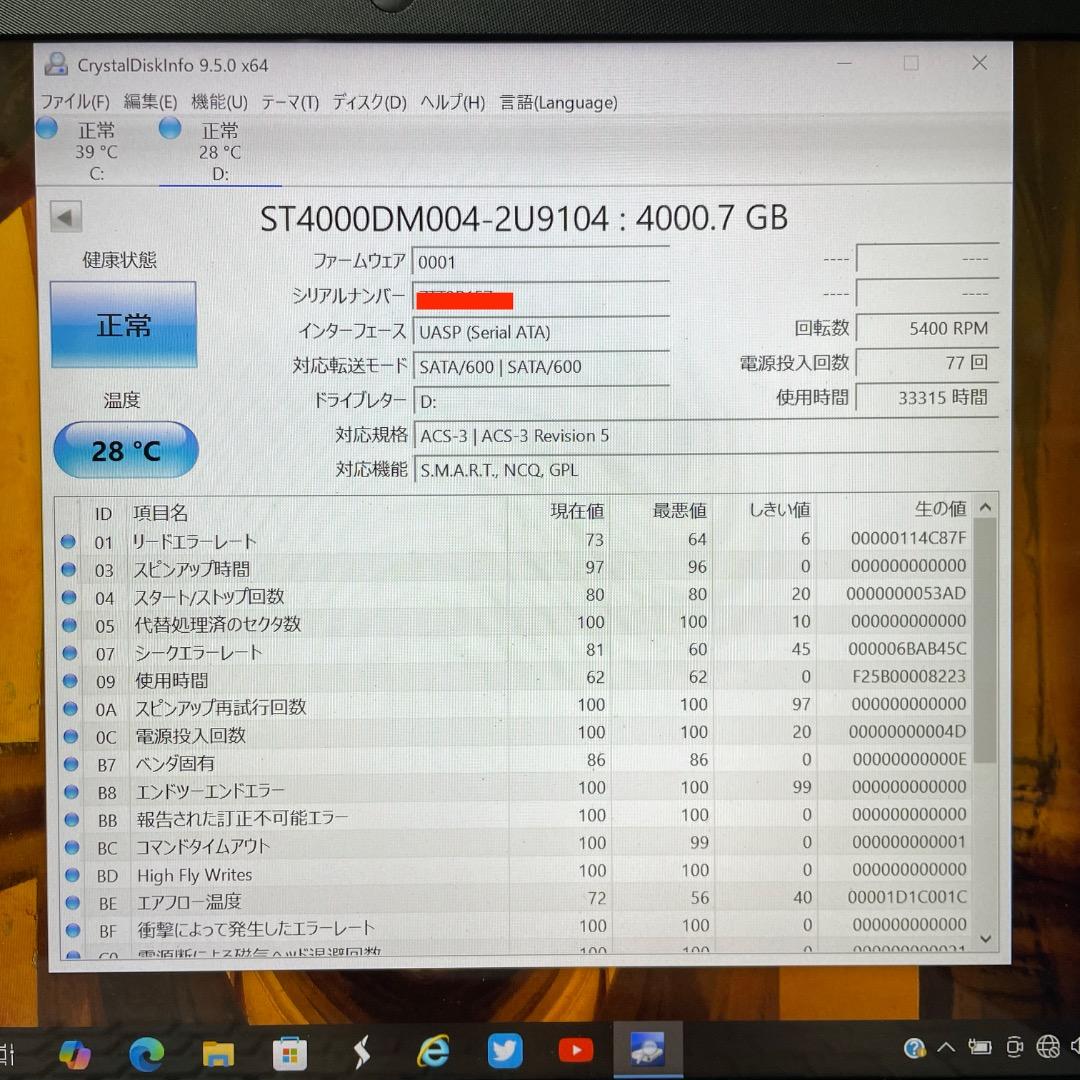This screenshot has width=1080, height=1080.
Task: Open the Twitter app from the taskbar
Action: click(x=505, y=1051)
